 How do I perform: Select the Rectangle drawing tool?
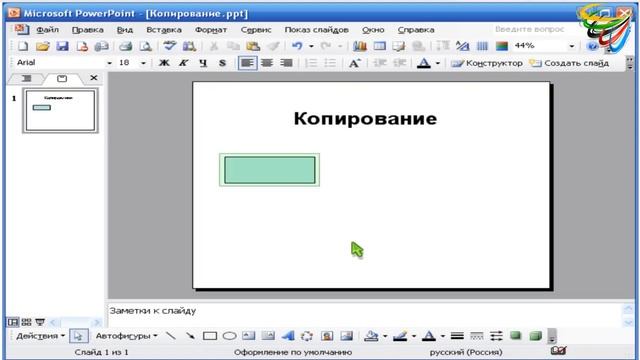click(x=210, y=336)
